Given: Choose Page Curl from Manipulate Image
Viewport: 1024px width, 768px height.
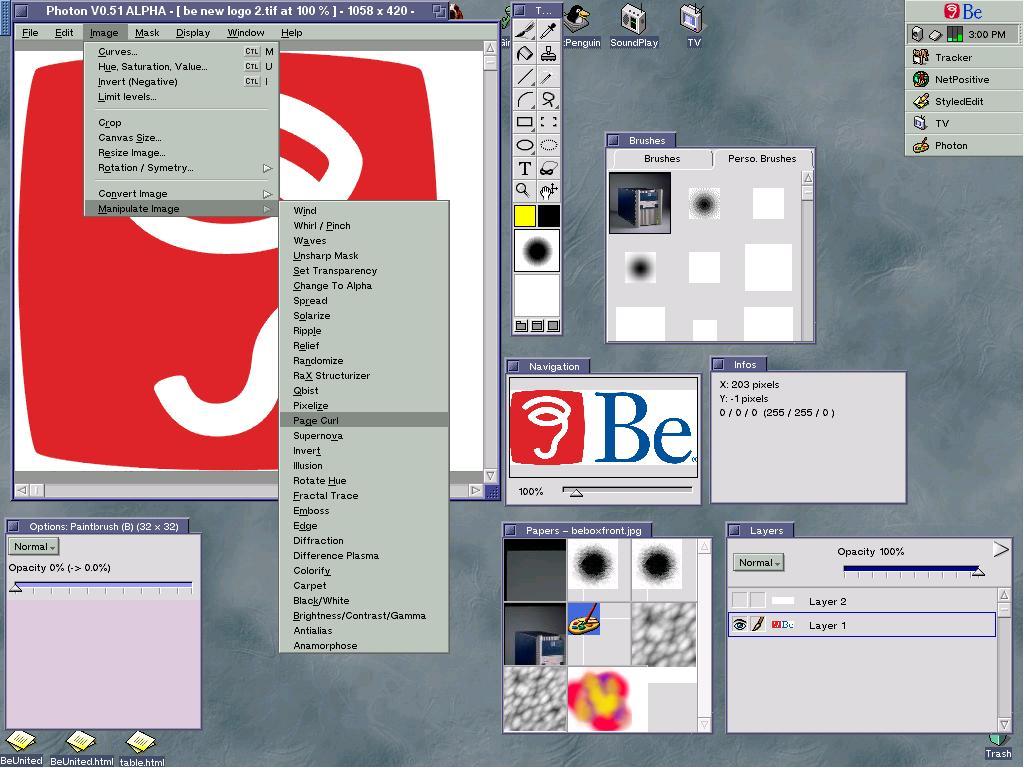Looking at the screenshot, I should coord(364,421).
